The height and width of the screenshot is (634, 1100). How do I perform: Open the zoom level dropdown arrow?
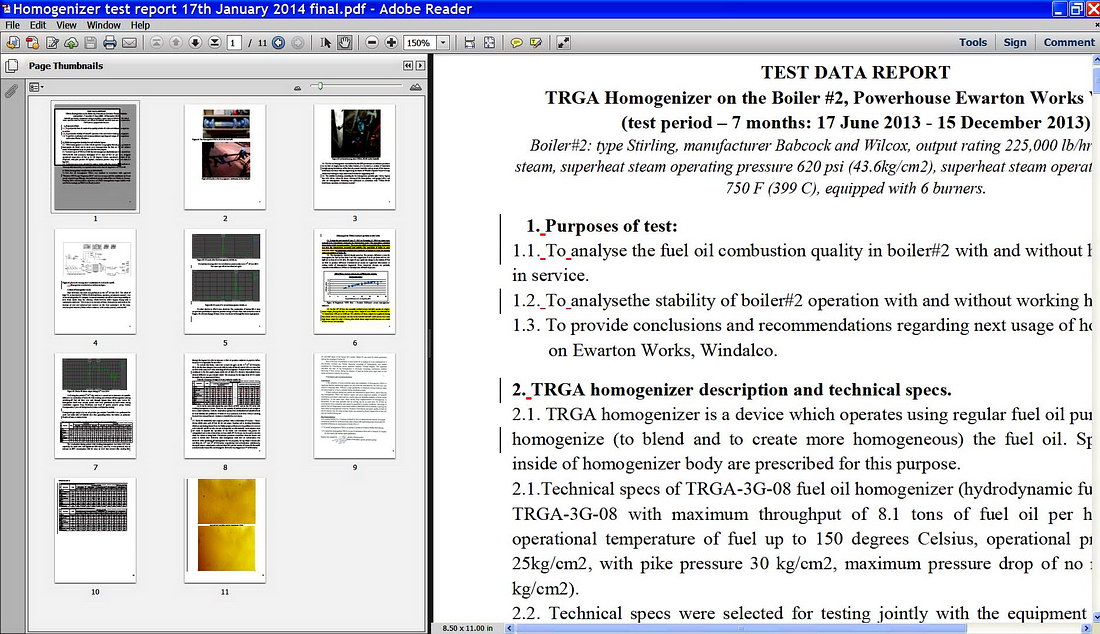pos(443,43)
